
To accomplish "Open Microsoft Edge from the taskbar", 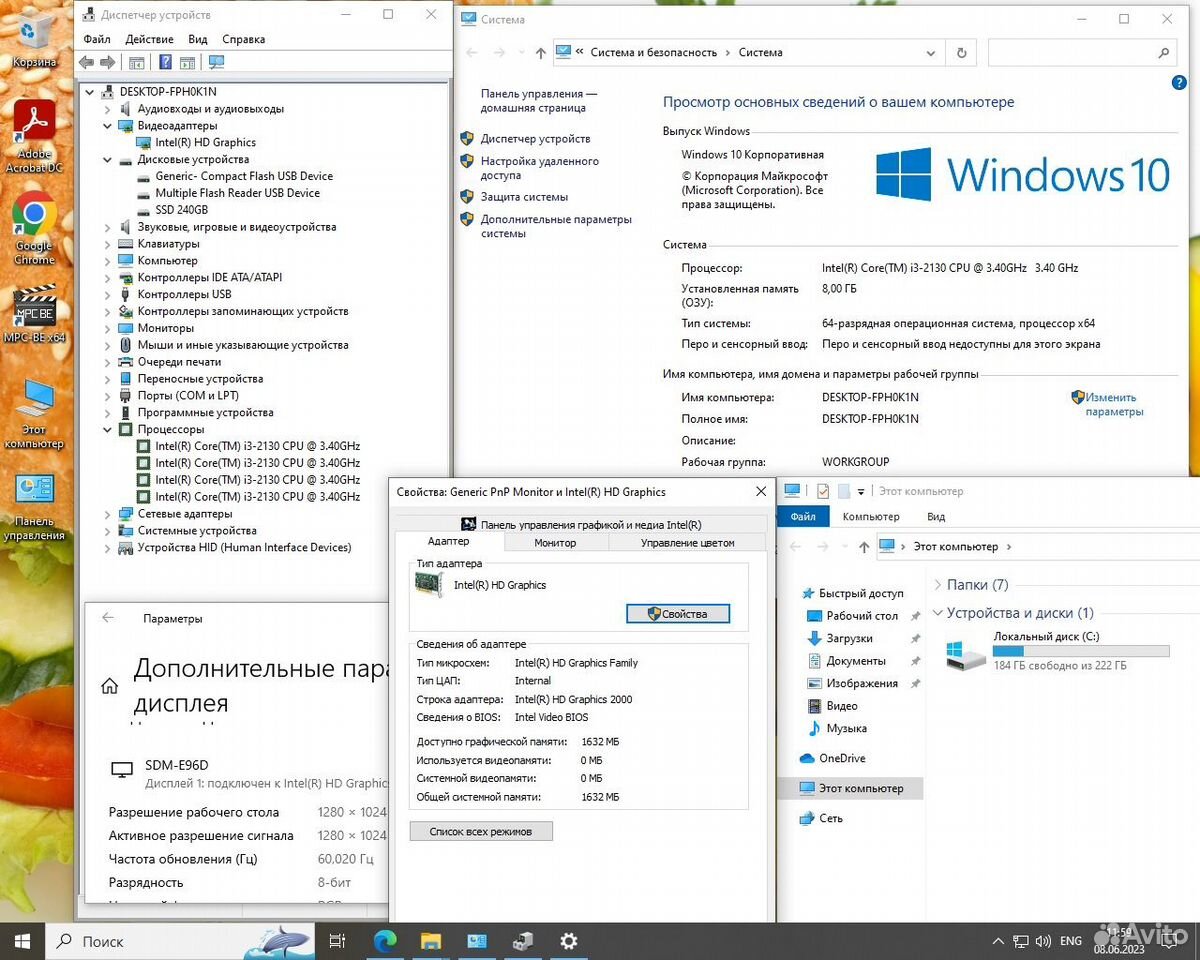I will (x=385, y=941).
